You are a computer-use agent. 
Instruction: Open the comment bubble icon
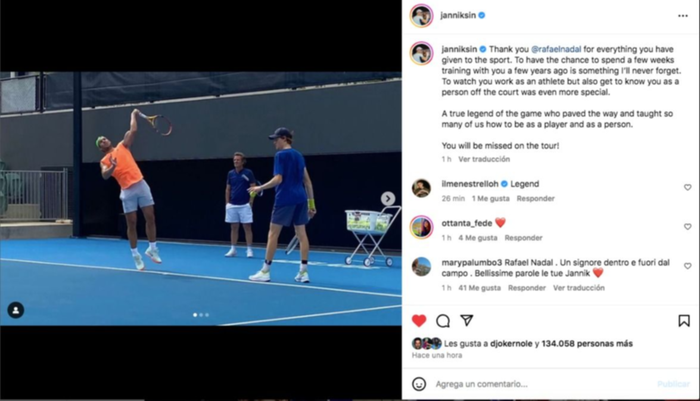coord(443,321)
